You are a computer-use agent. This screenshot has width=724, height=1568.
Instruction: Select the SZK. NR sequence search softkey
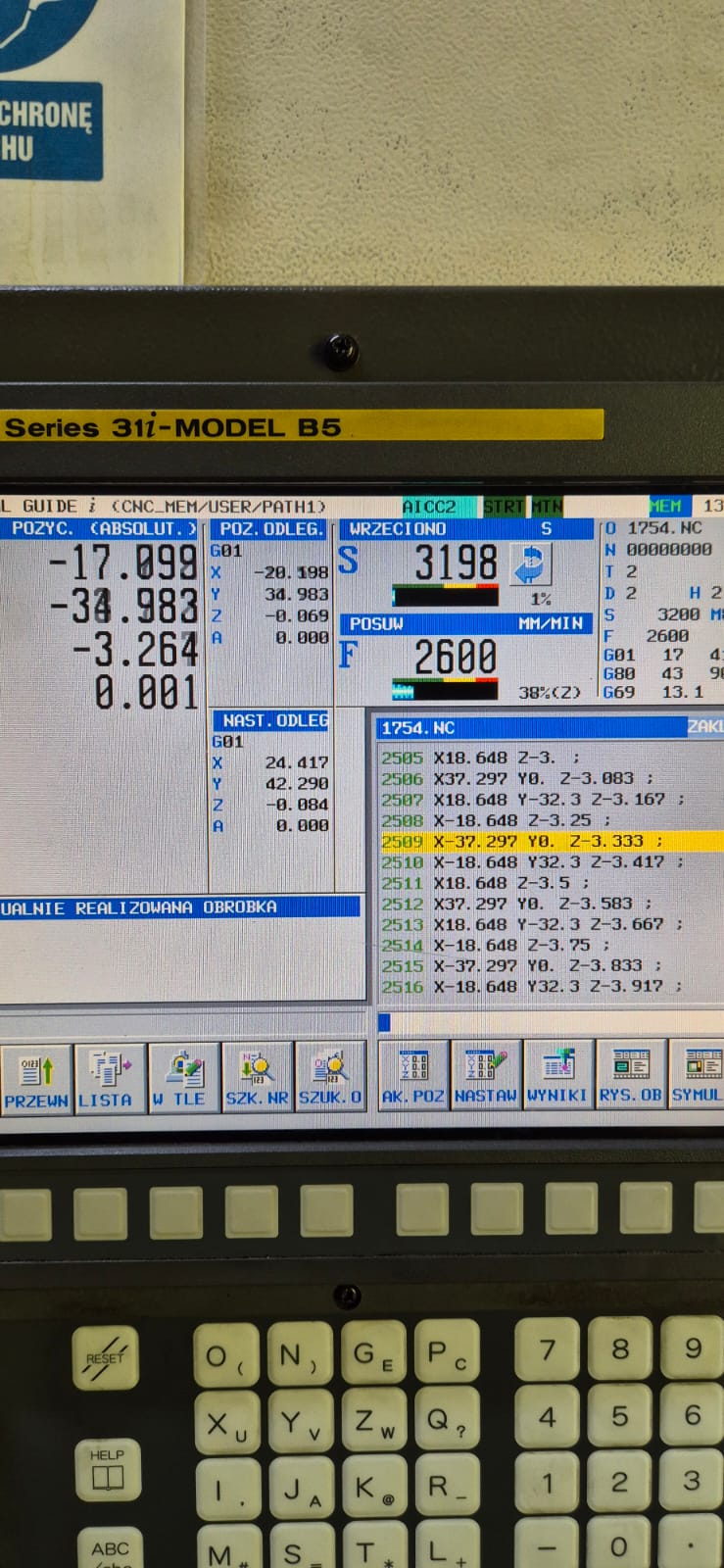pos(257,1078)
